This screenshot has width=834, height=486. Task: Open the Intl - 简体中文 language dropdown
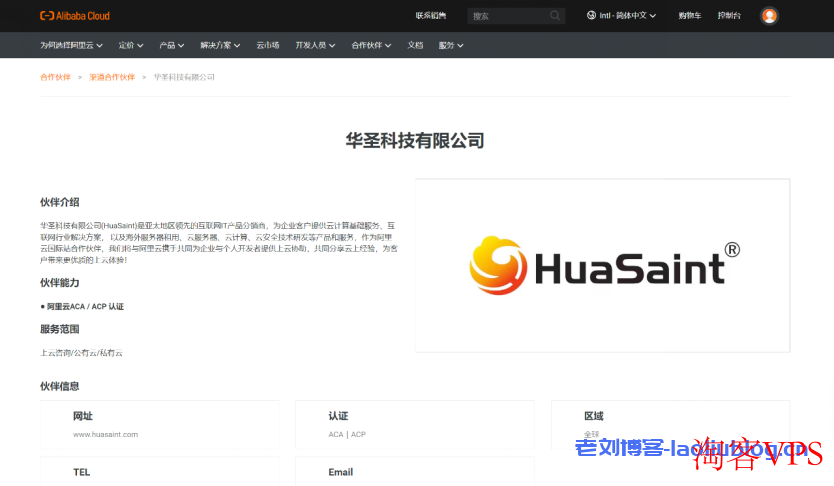point(621,15)
